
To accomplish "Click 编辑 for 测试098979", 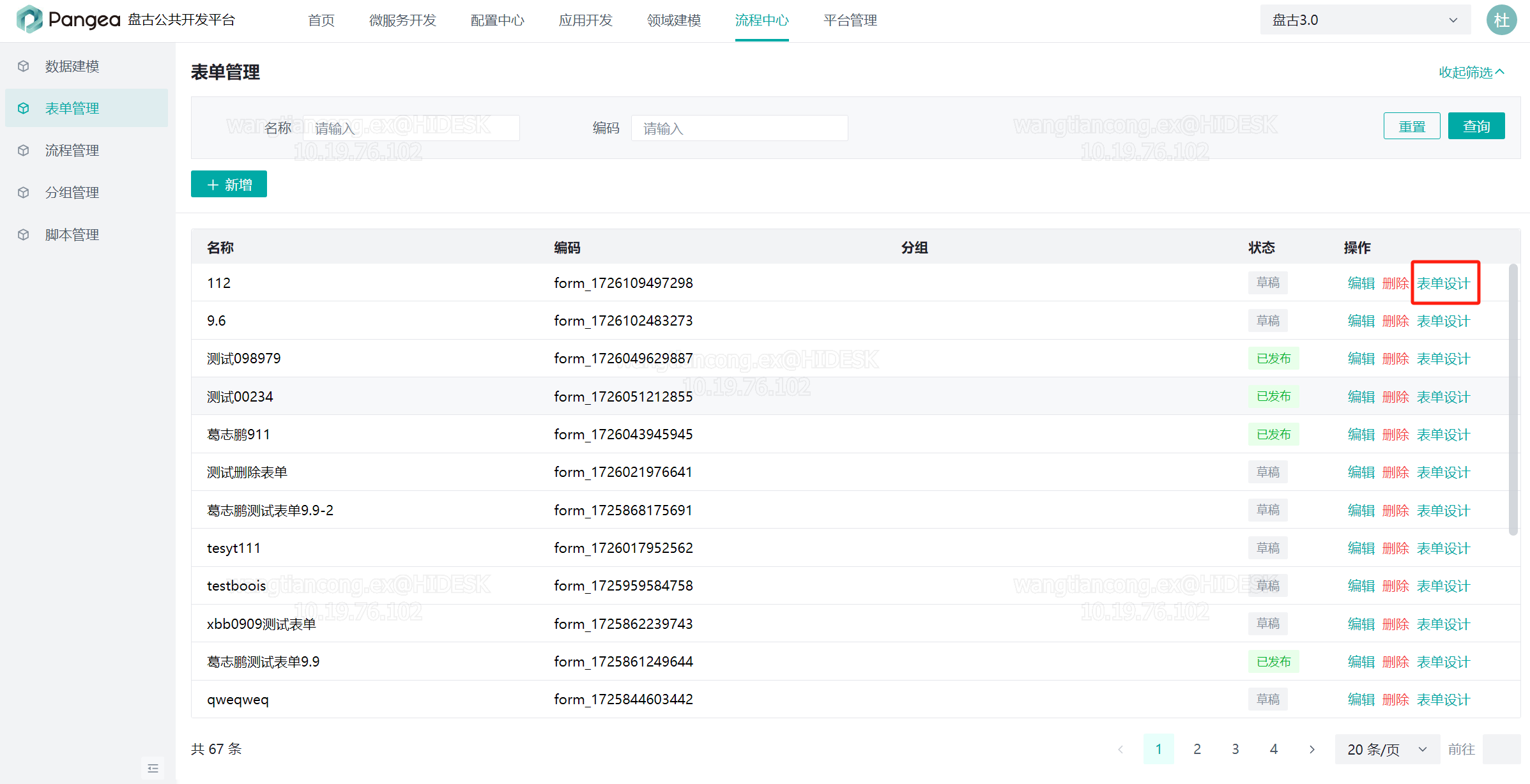I will tap(1361, 359).
